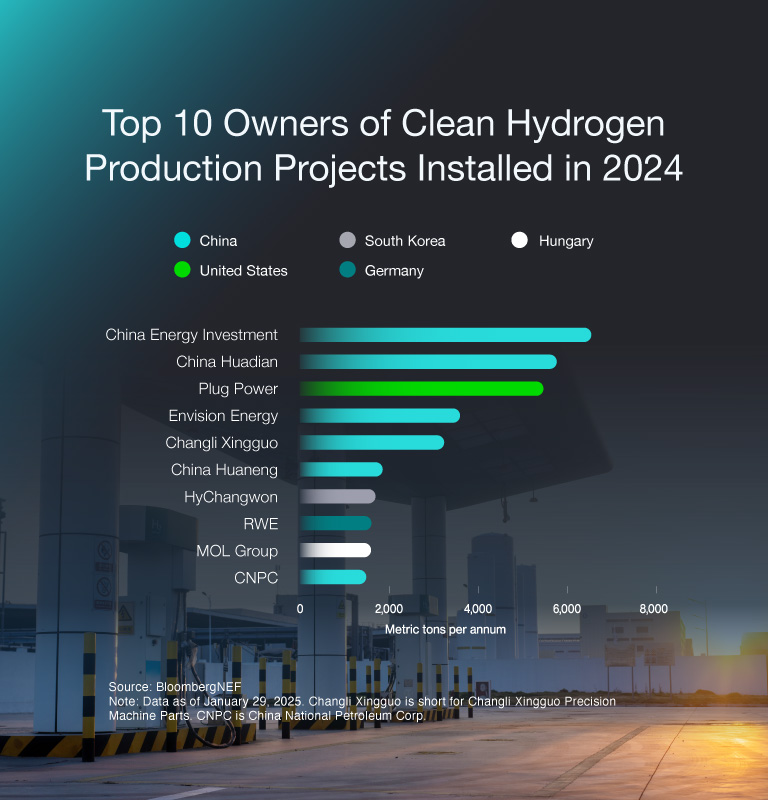Click the China Huaneng bar

coord(341,469)
